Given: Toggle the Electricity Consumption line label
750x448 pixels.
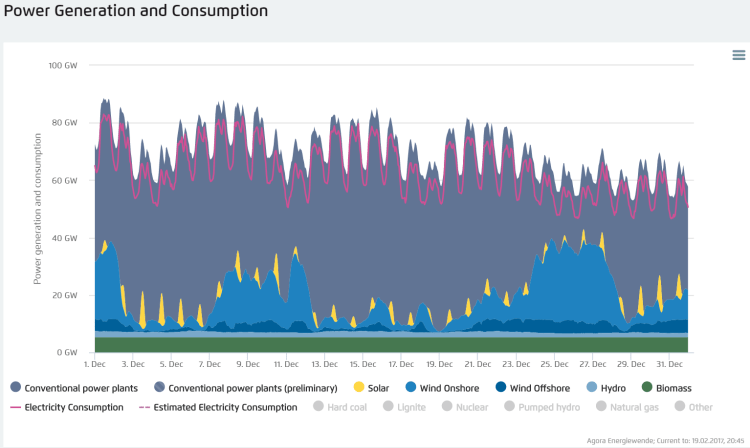Looking at the screenshot, I should tap(74, 407).
